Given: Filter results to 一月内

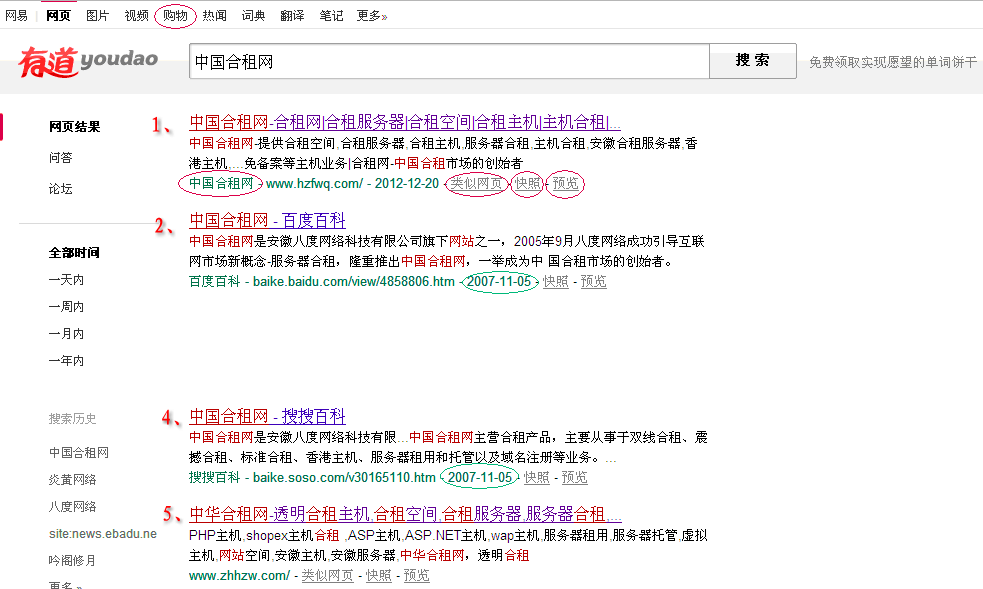Looking at the screenshot, I should pos(66,334).
